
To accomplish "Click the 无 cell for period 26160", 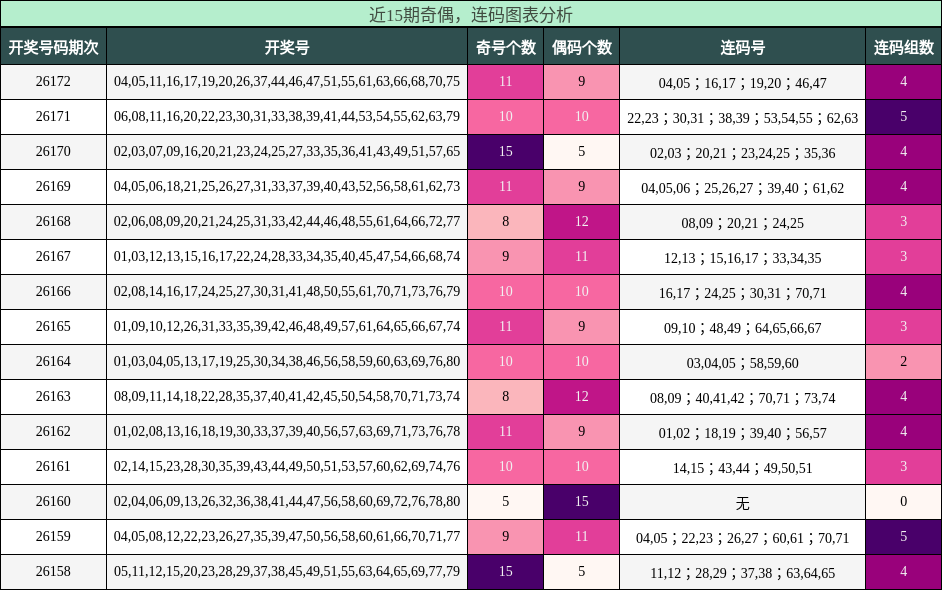I will [x=743, y=503].
